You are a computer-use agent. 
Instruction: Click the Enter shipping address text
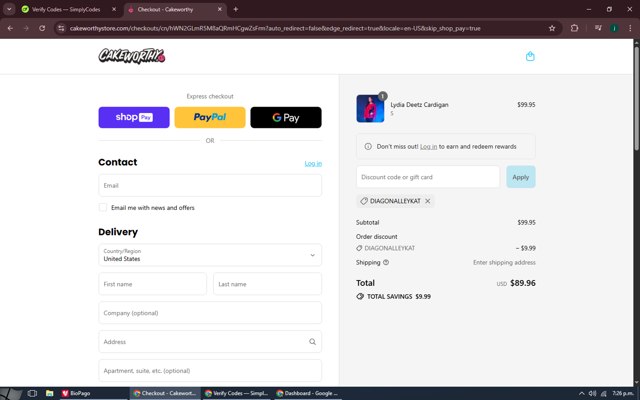coord(504,262)
